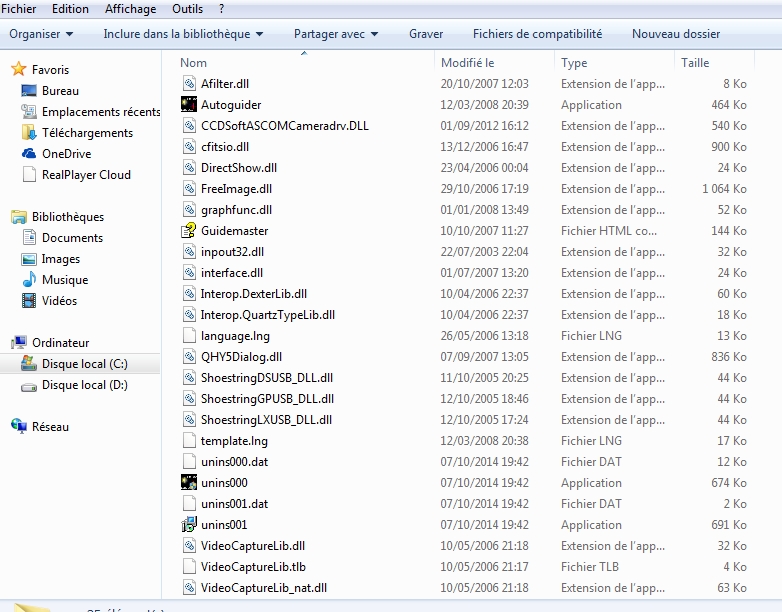Select the template.lng file name

(x=234, y=440)
